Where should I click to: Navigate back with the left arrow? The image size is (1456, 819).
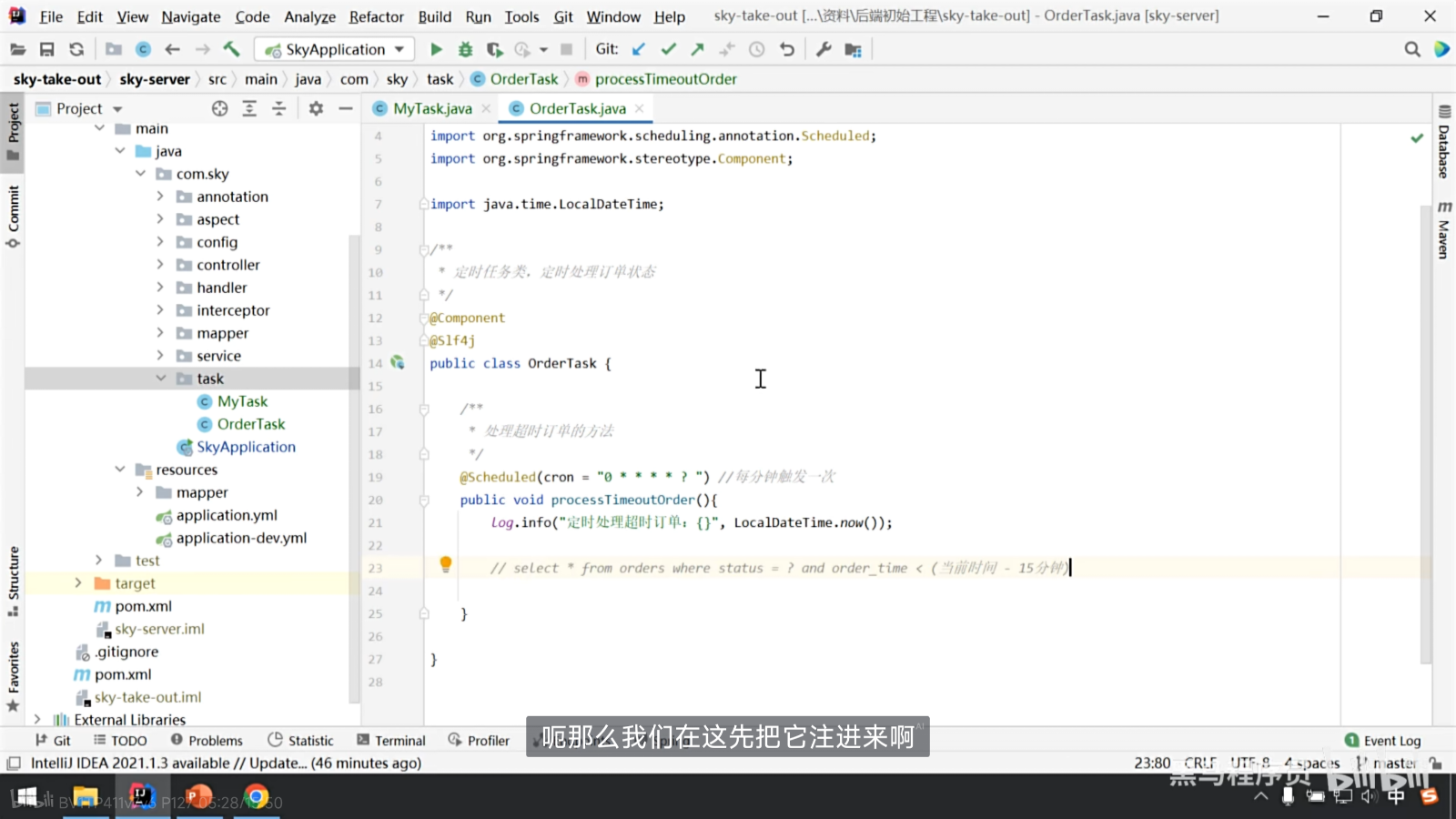click(172, 49)
